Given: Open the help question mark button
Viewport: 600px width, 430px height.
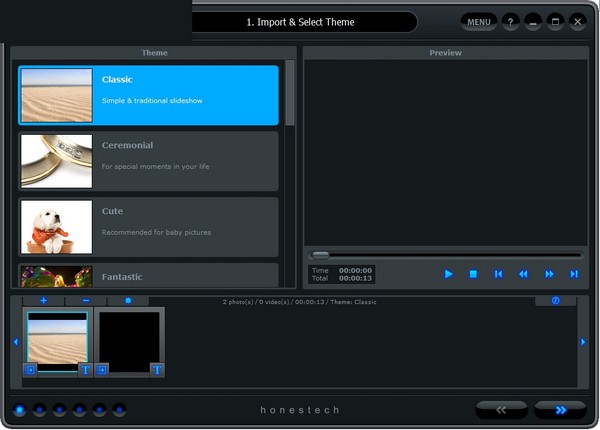Looking at the screenshot, I should (x=510, y=21).
